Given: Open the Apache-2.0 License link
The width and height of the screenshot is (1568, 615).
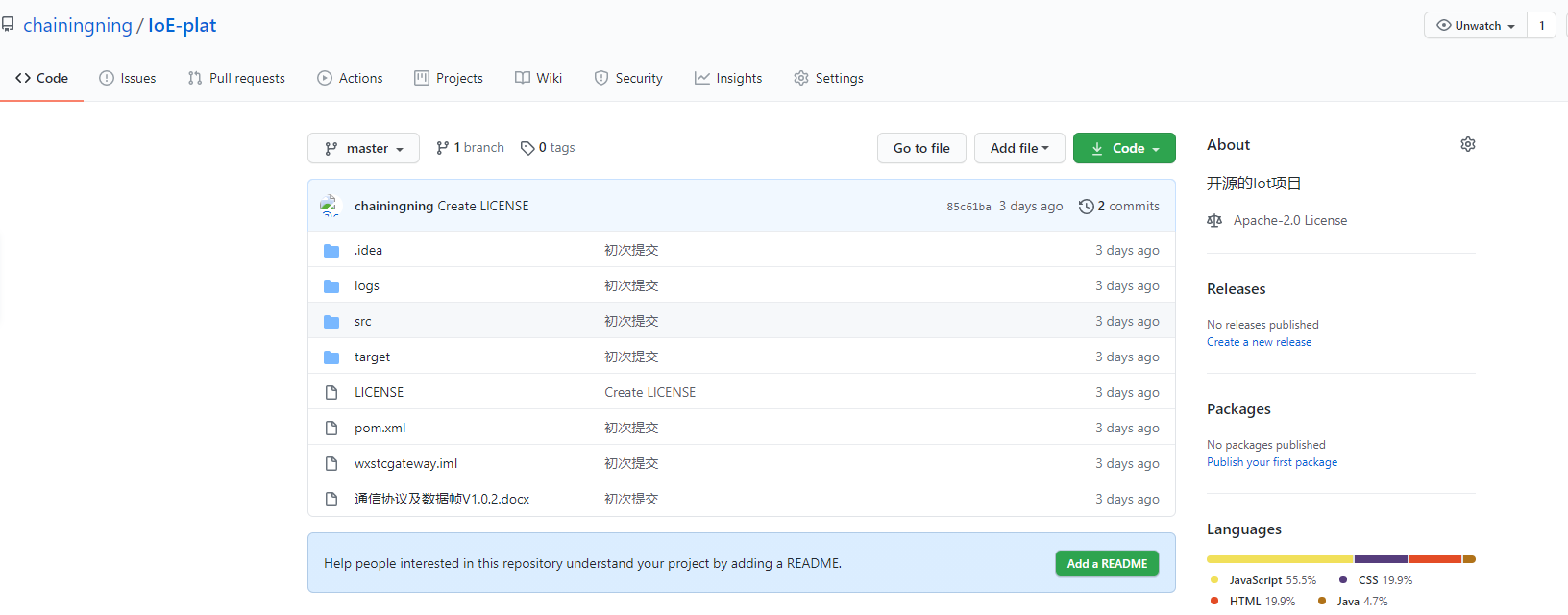Looking at the screenshot, I should tap(1290, 220).
